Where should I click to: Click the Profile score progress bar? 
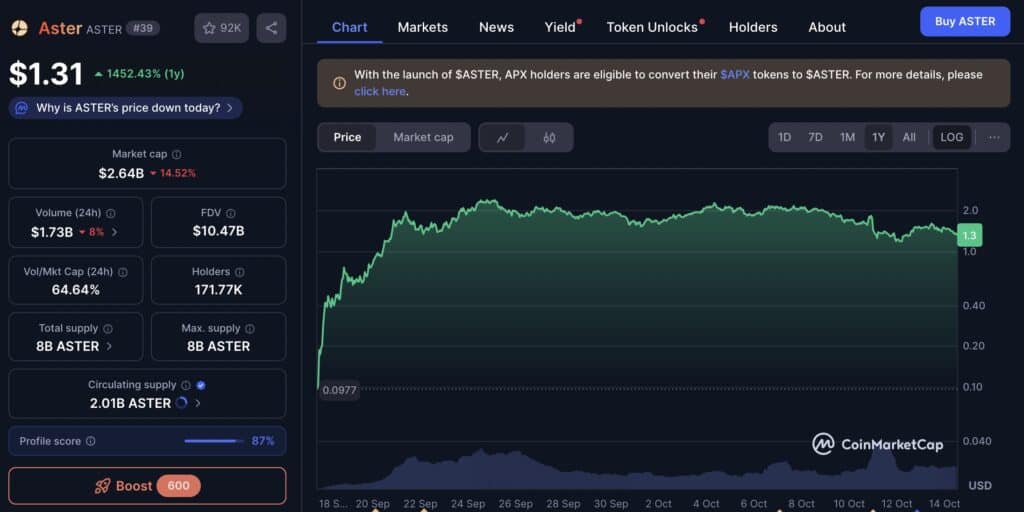click(212, 441)
